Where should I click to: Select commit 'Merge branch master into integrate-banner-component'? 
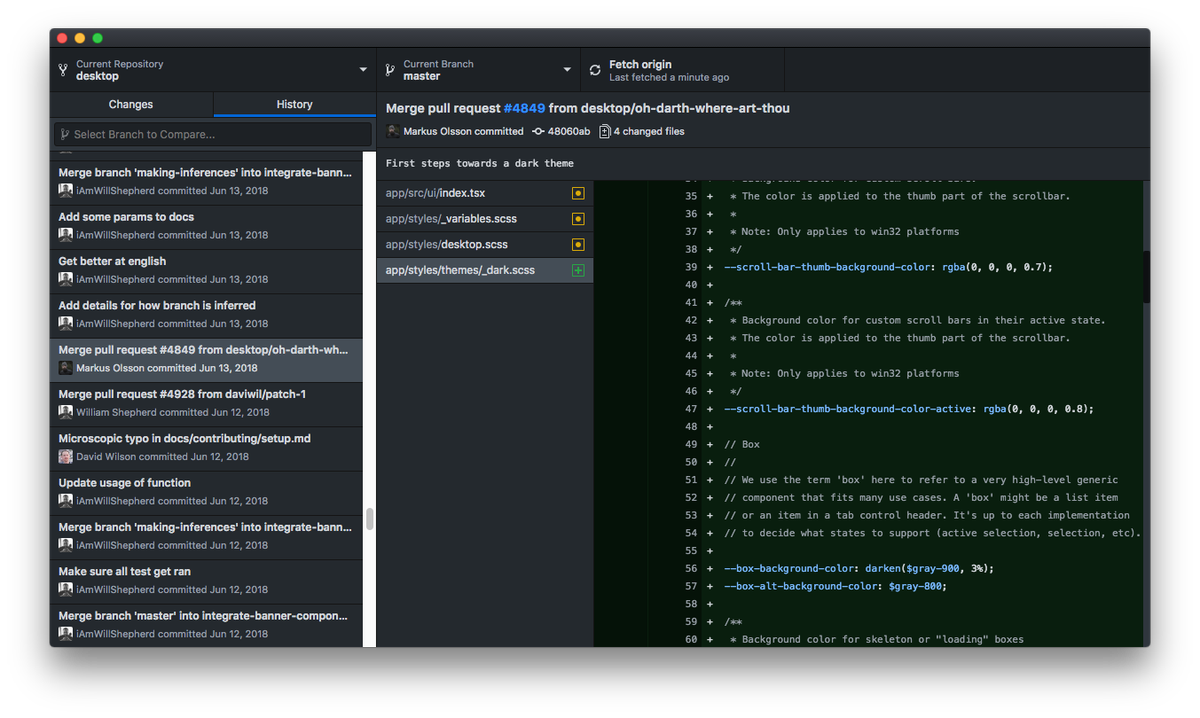tap(206, 625)
